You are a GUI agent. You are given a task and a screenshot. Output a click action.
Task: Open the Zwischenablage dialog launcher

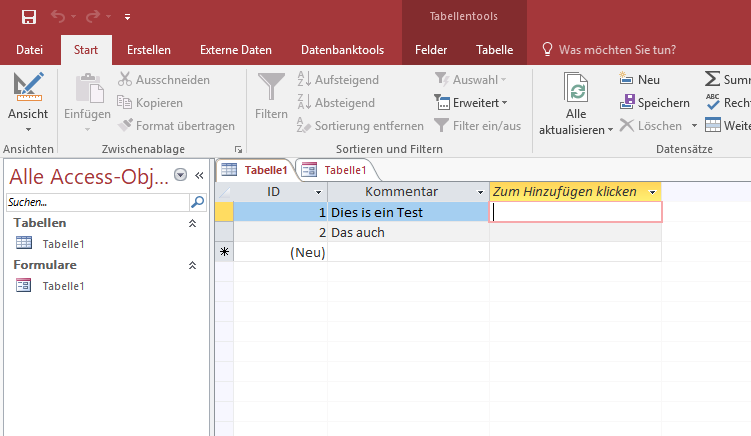[x=238, y=149]
